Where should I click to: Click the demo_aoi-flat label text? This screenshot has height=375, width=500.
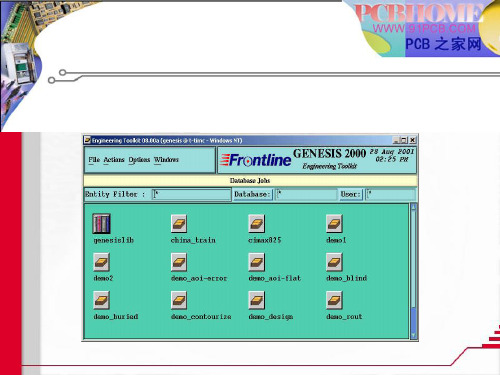275,278
